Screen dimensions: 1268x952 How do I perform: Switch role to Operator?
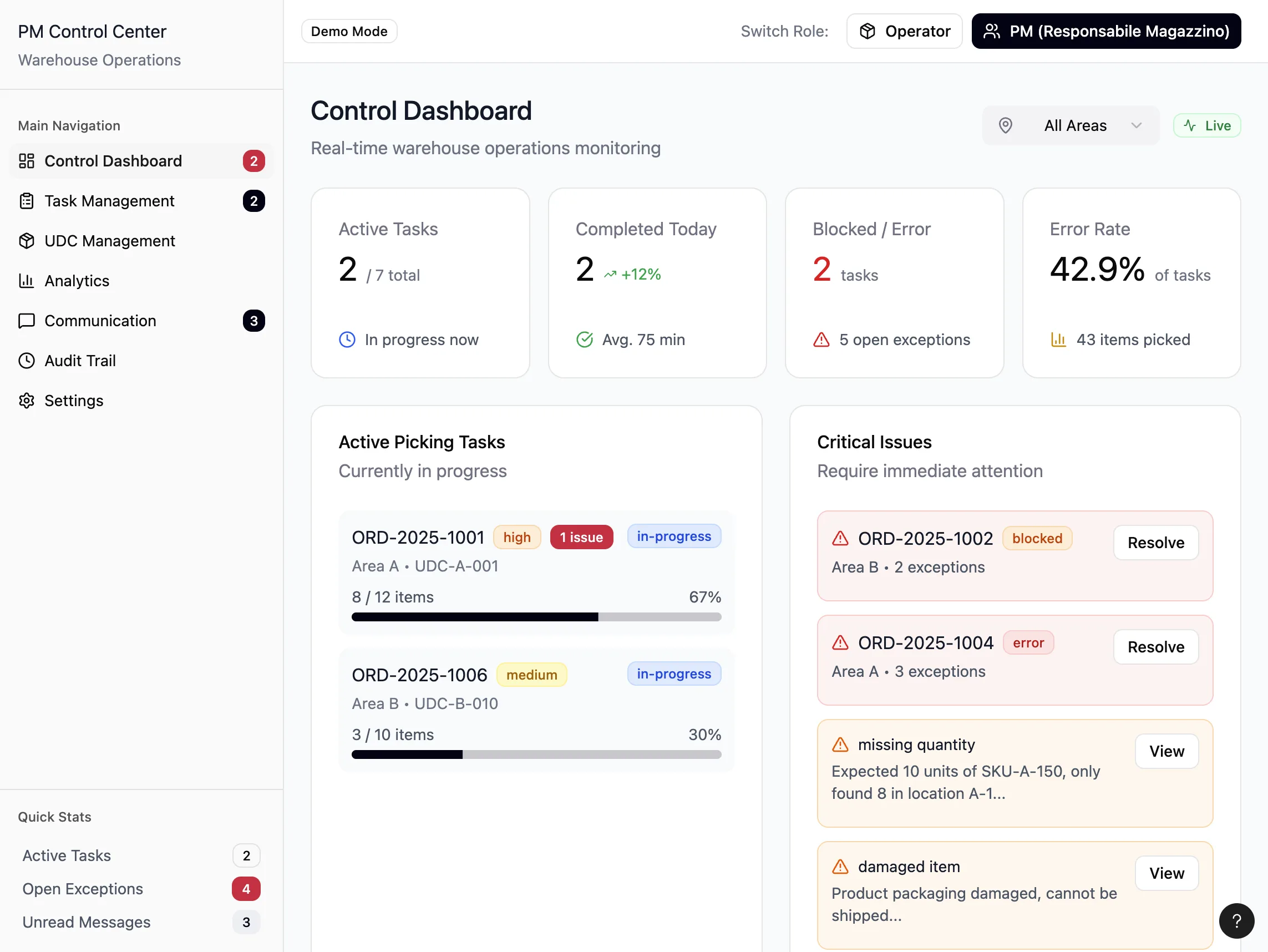click(x=904, y=31)
